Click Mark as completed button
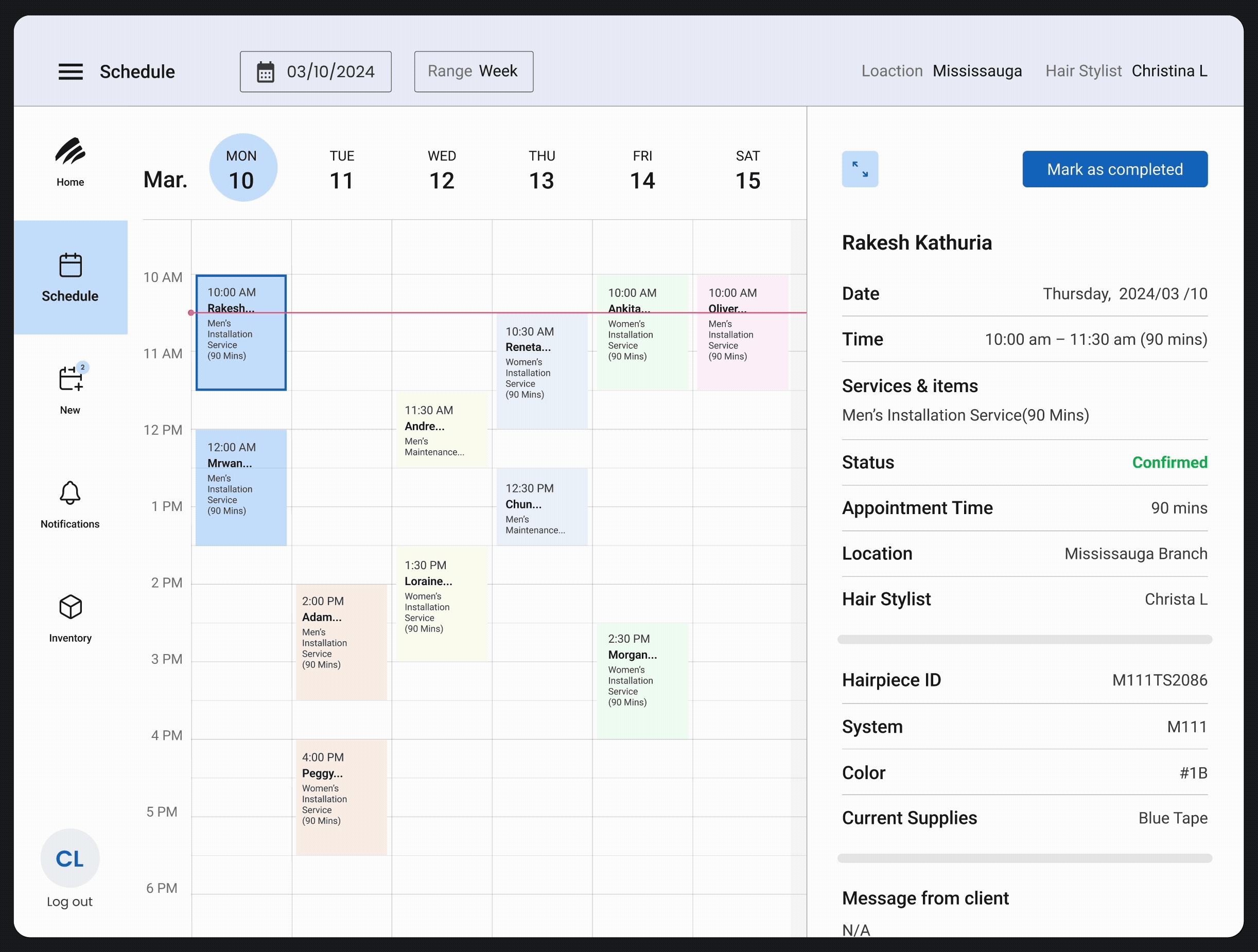 [1114, 169]
